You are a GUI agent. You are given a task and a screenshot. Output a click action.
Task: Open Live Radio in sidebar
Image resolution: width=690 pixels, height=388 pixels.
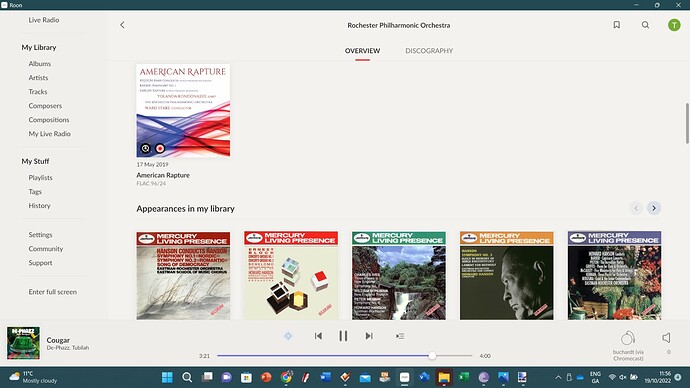[44, 20]
